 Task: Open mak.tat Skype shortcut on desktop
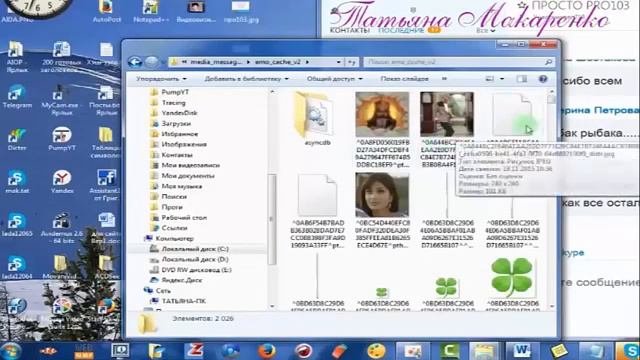tap(17, 182)
